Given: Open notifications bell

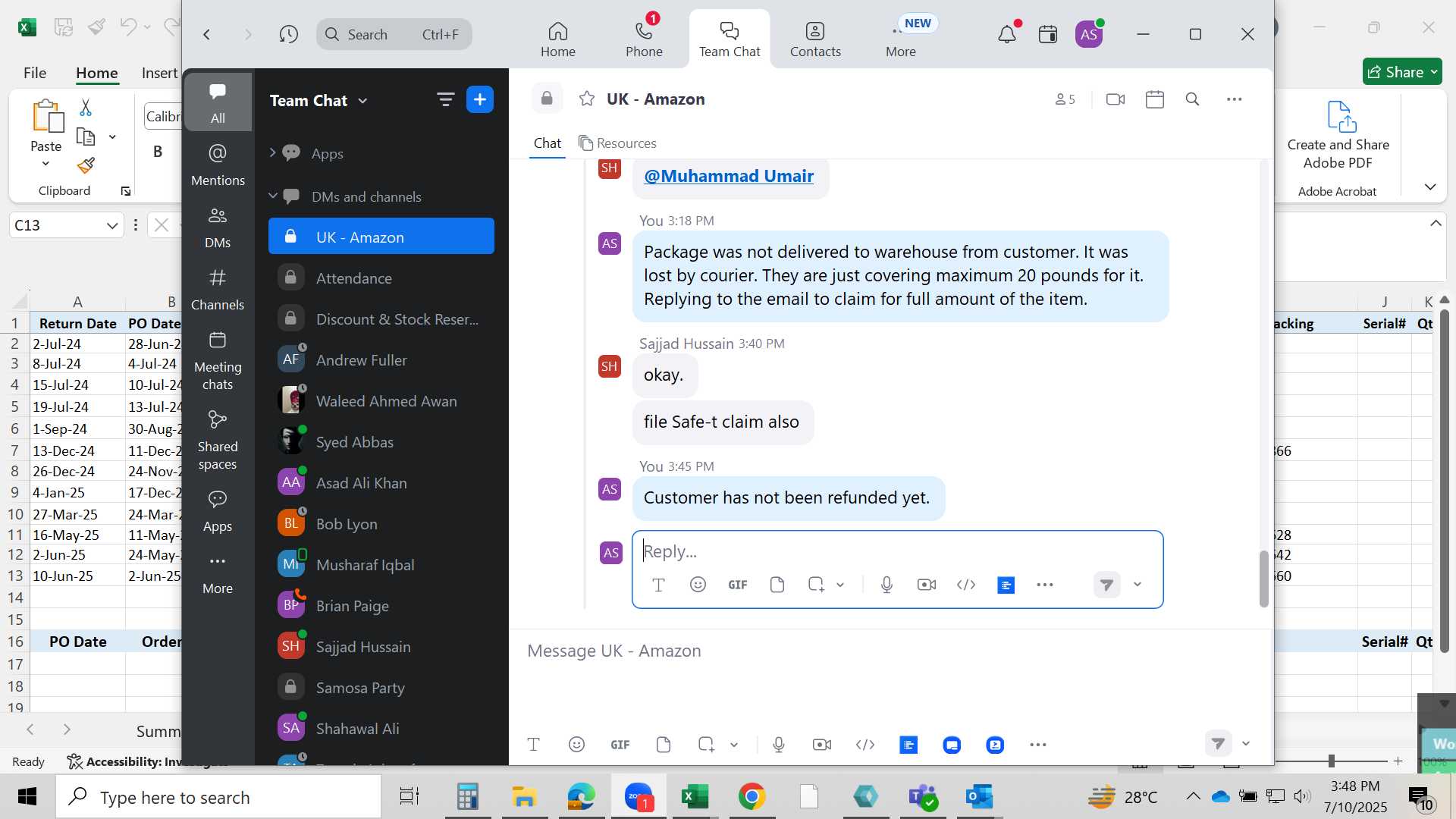Looking at the screenshot, I should click(x=1007, y=34).
